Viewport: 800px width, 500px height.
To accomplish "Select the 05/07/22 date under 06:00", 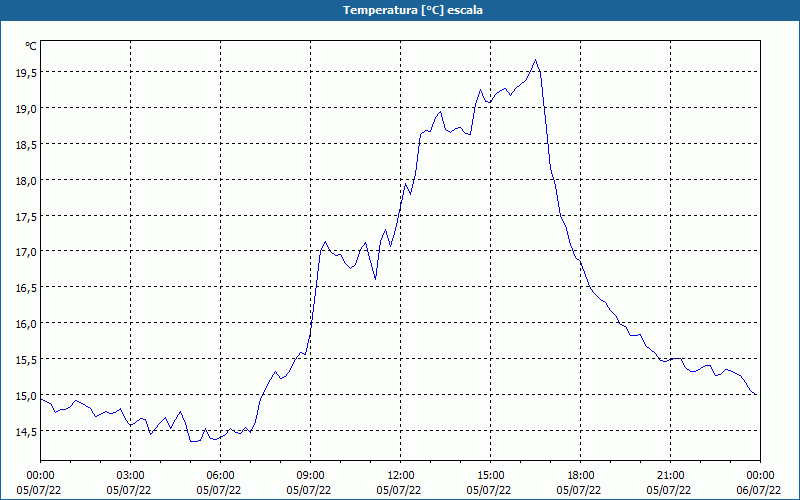I will [220, 490].
